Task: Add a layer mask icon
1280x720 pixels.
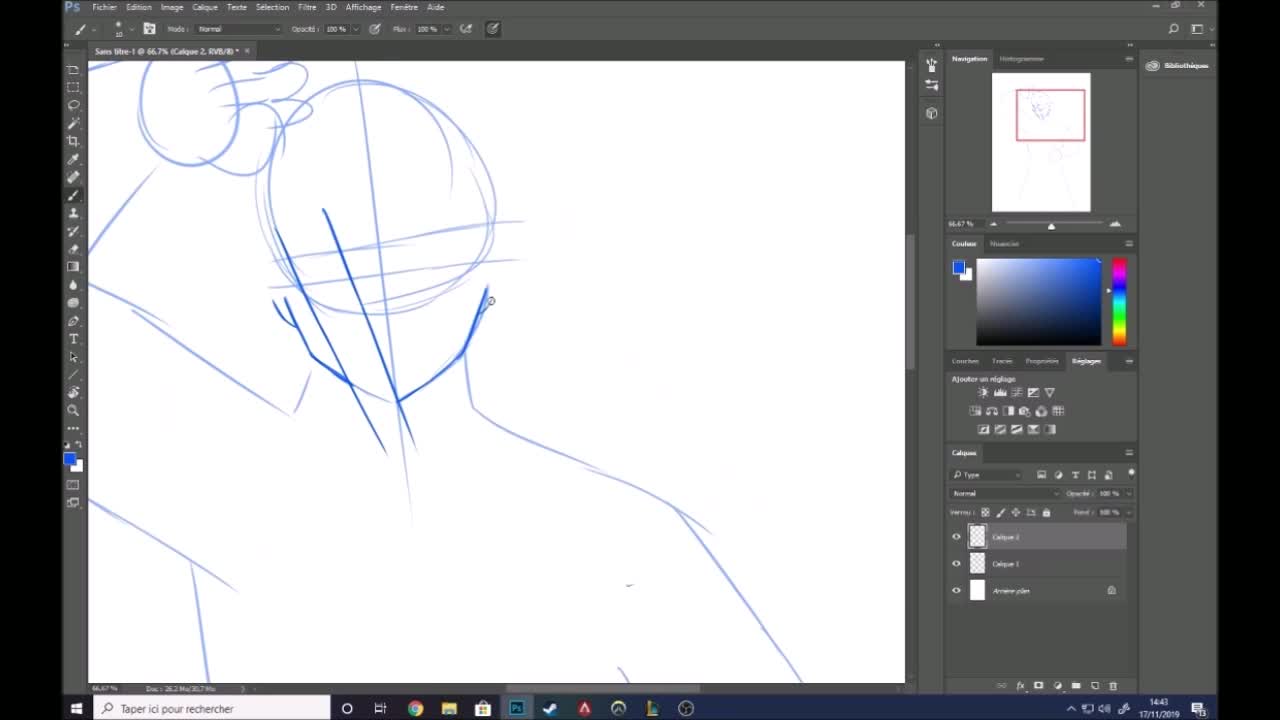Action: [x=1039, y=686]
